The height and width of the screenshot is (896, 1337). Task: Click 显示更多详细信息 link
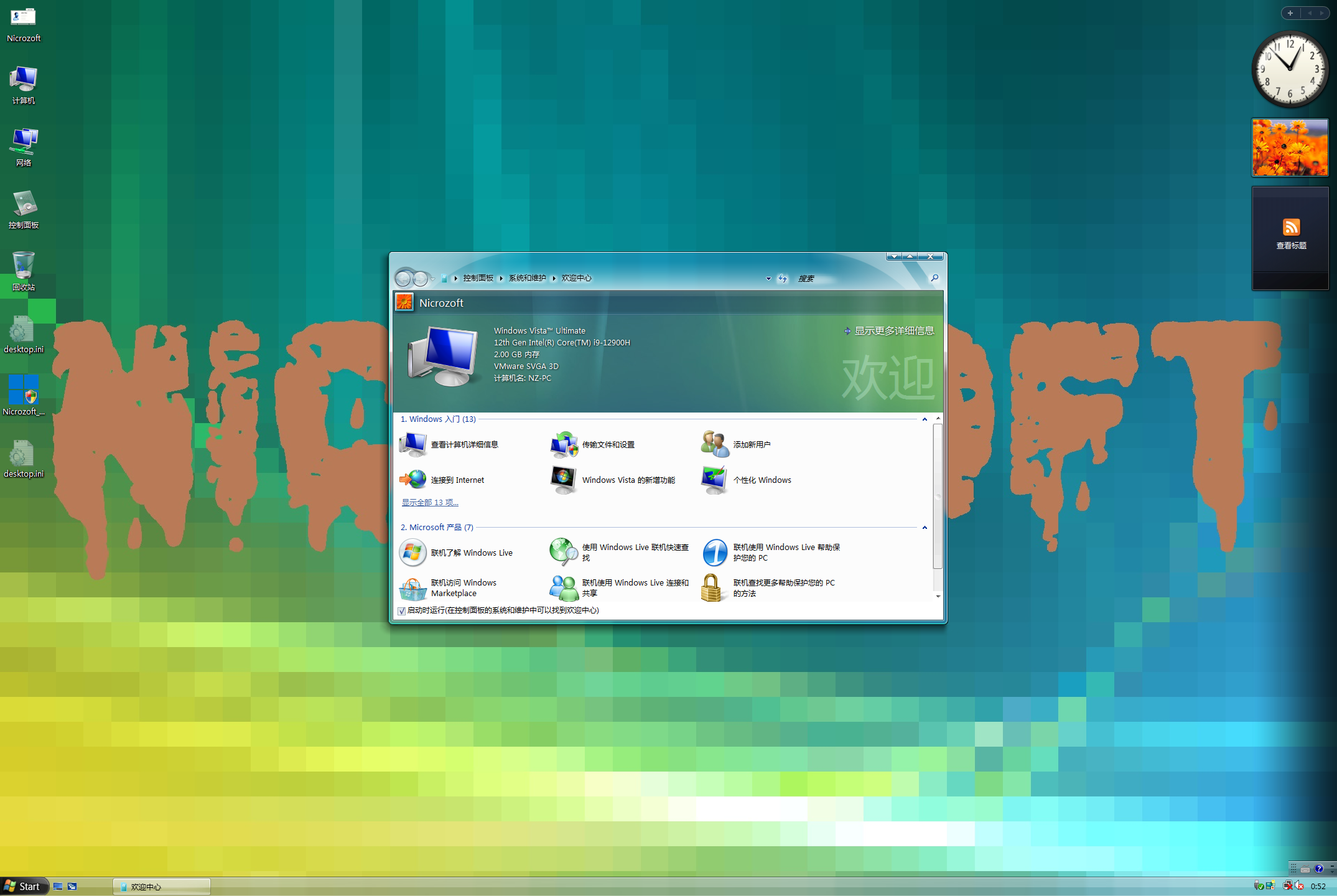[893, 331]
